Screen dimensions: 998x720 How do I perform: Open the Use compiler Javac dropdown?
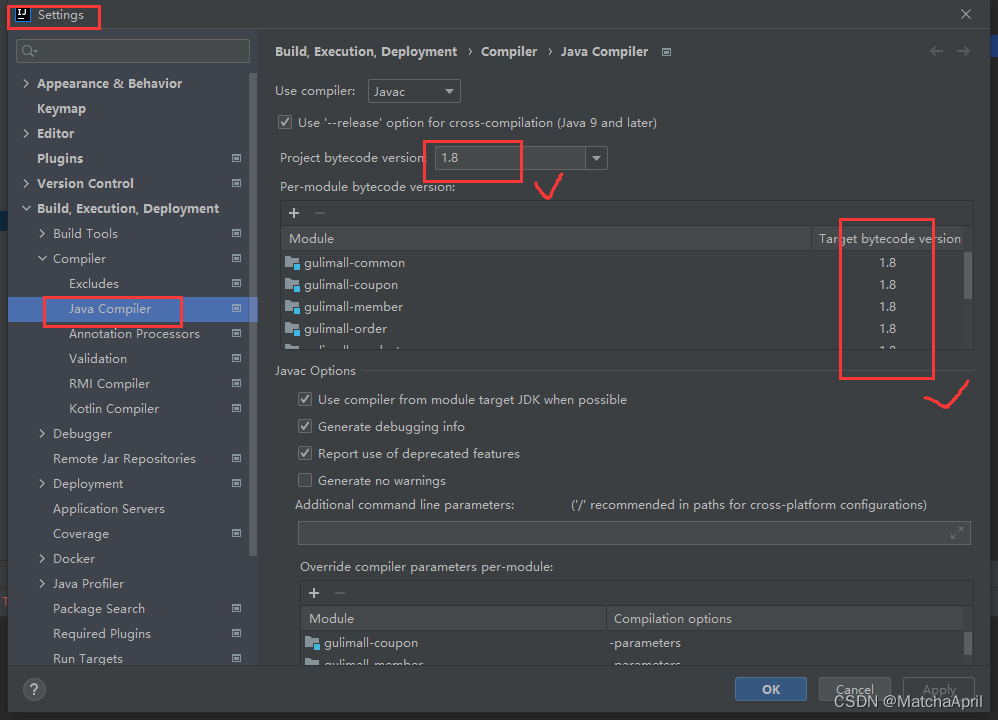pyautogui.click(x=414, y=91)
